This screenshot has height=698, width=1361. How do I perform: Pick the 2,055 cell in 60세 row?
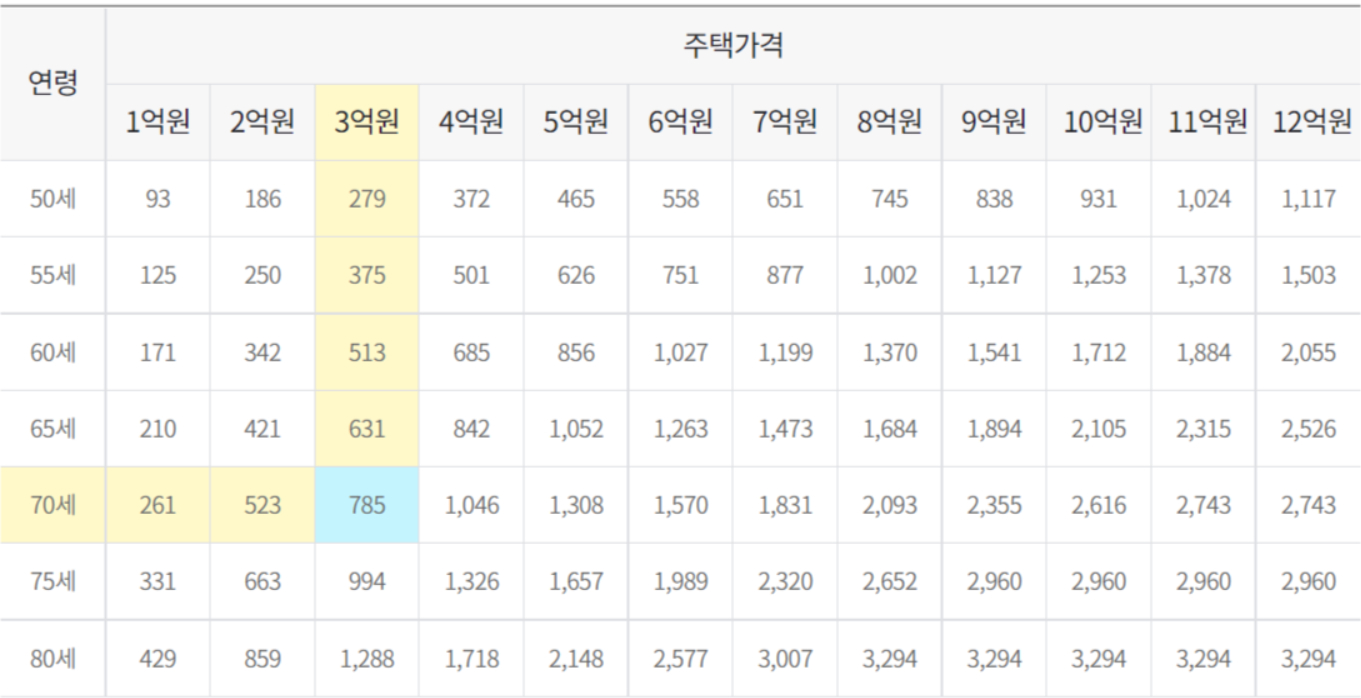1309,352
